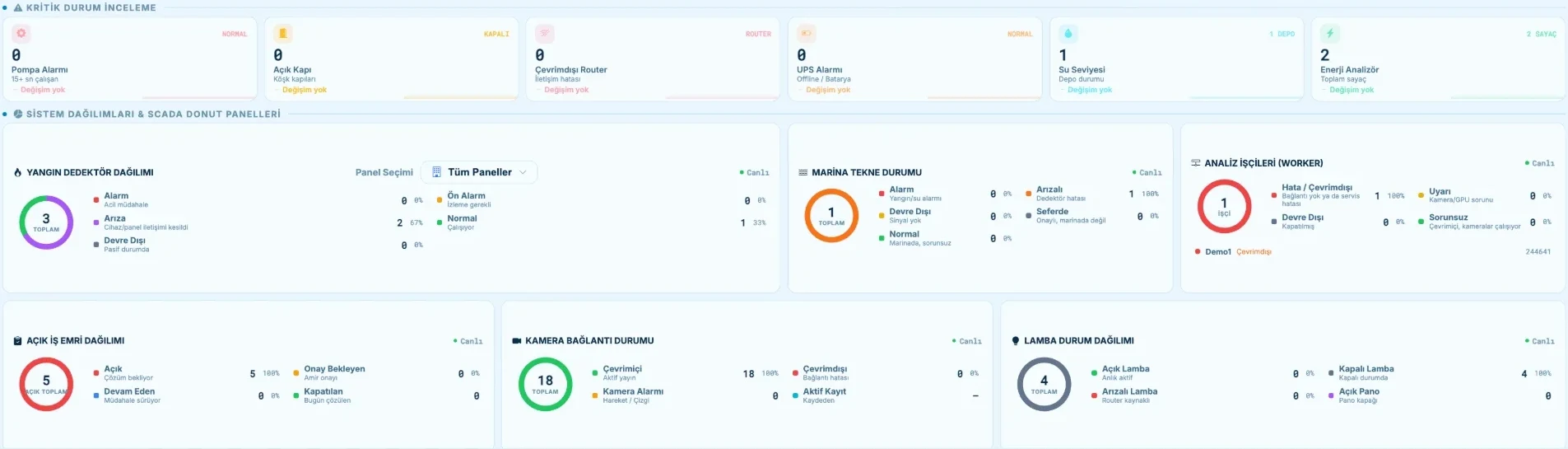Click the Enerji Analizör lightning icon
The image size is (1568, 449).
[1330, 34]
